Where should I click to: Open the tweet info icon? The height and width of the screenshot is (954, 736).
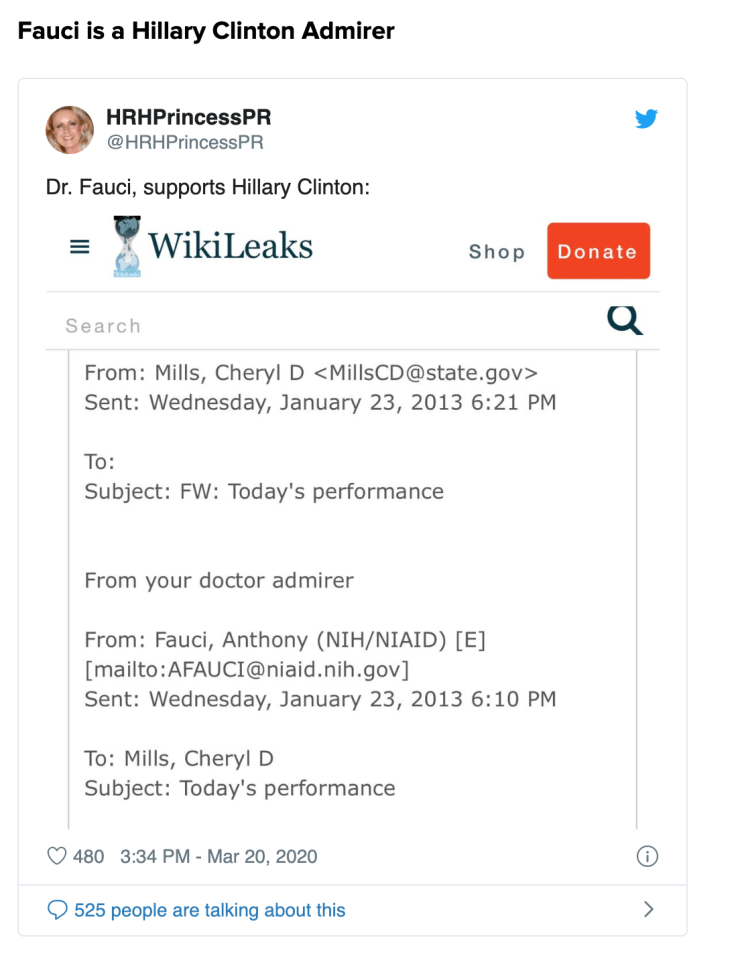[x=647, y=856]
